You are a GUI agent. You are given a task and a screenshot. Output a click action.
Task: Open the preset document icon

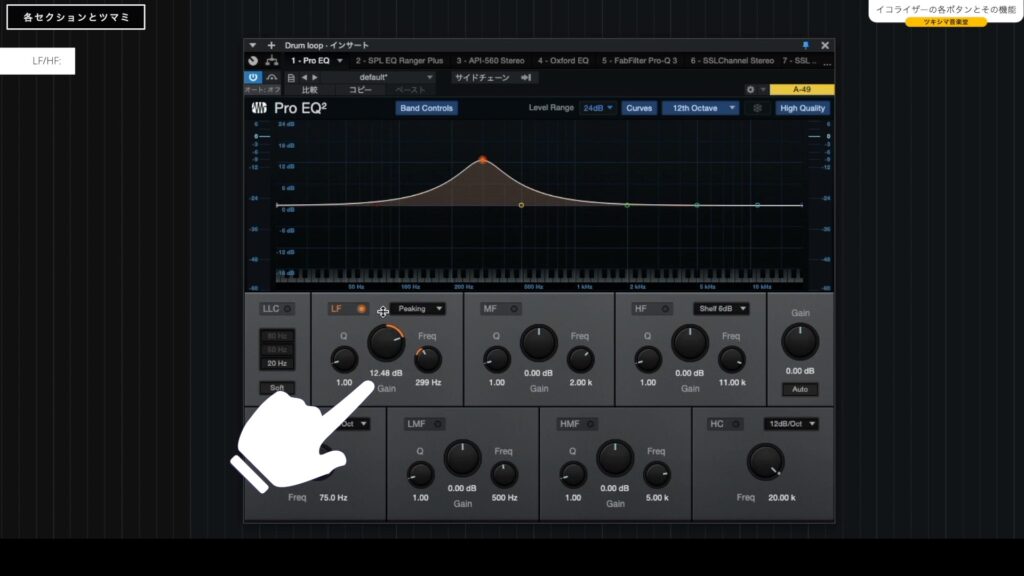tap(291, 78)
